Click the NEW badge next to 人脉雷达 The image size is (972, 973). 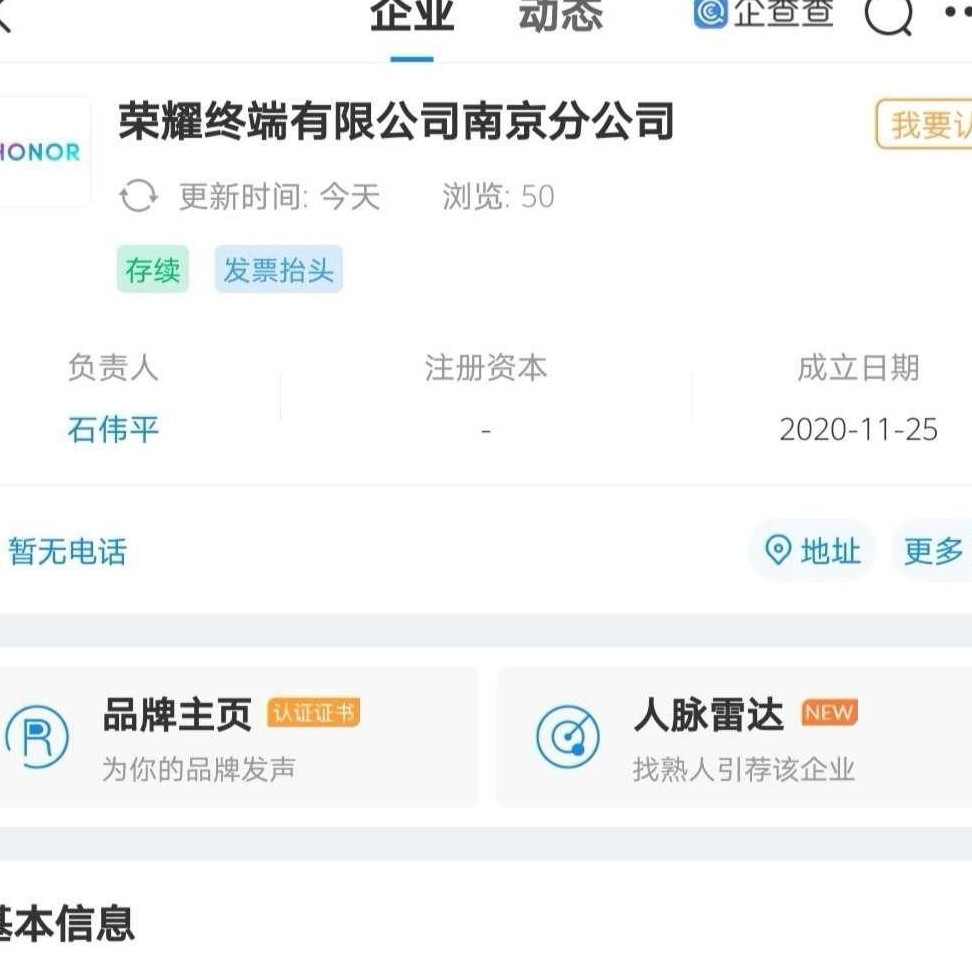pyautogui.click(x=829, y=712)
